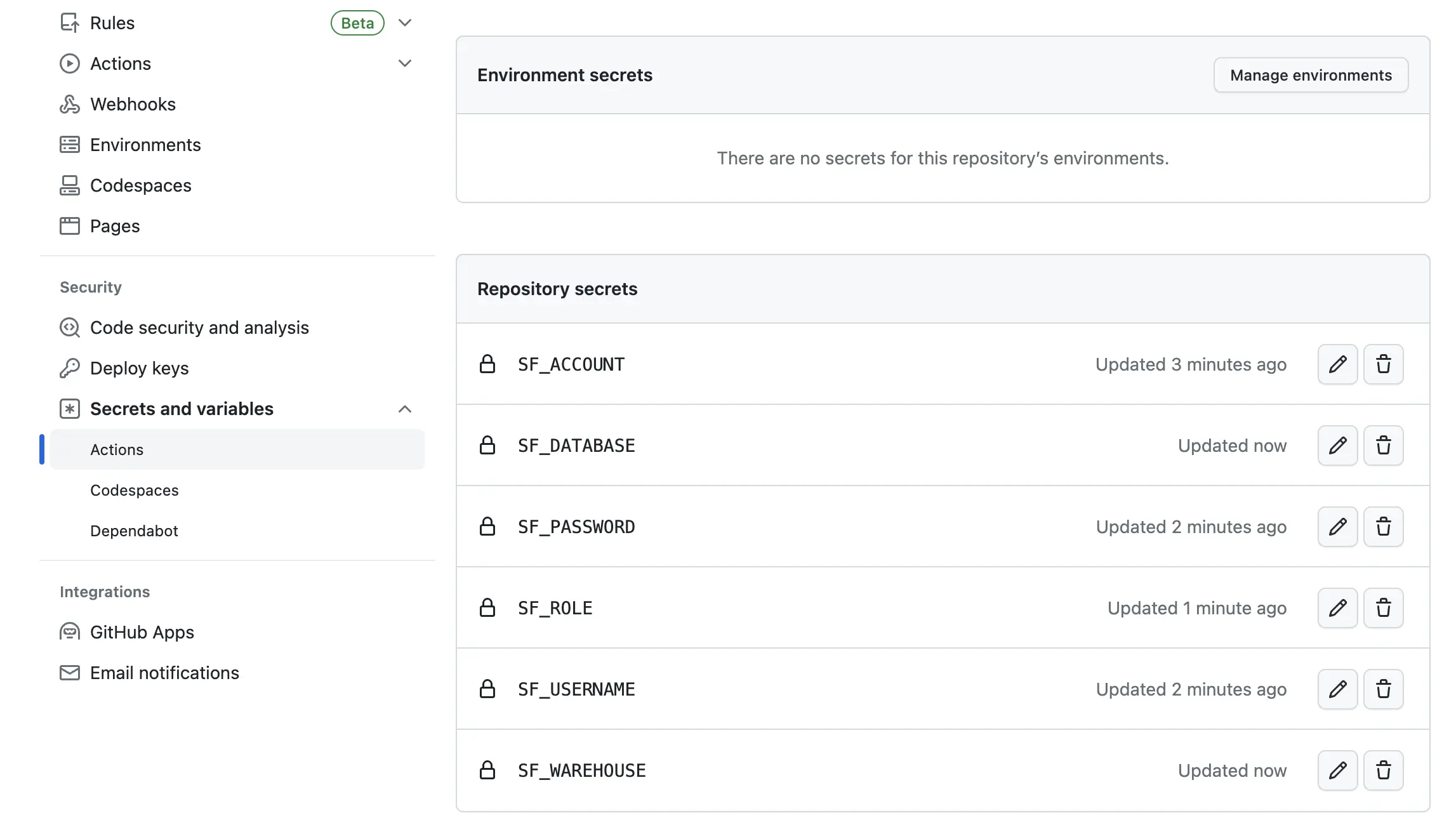Delete the SF_DATABASE secret trash icon

(1383, 446)
